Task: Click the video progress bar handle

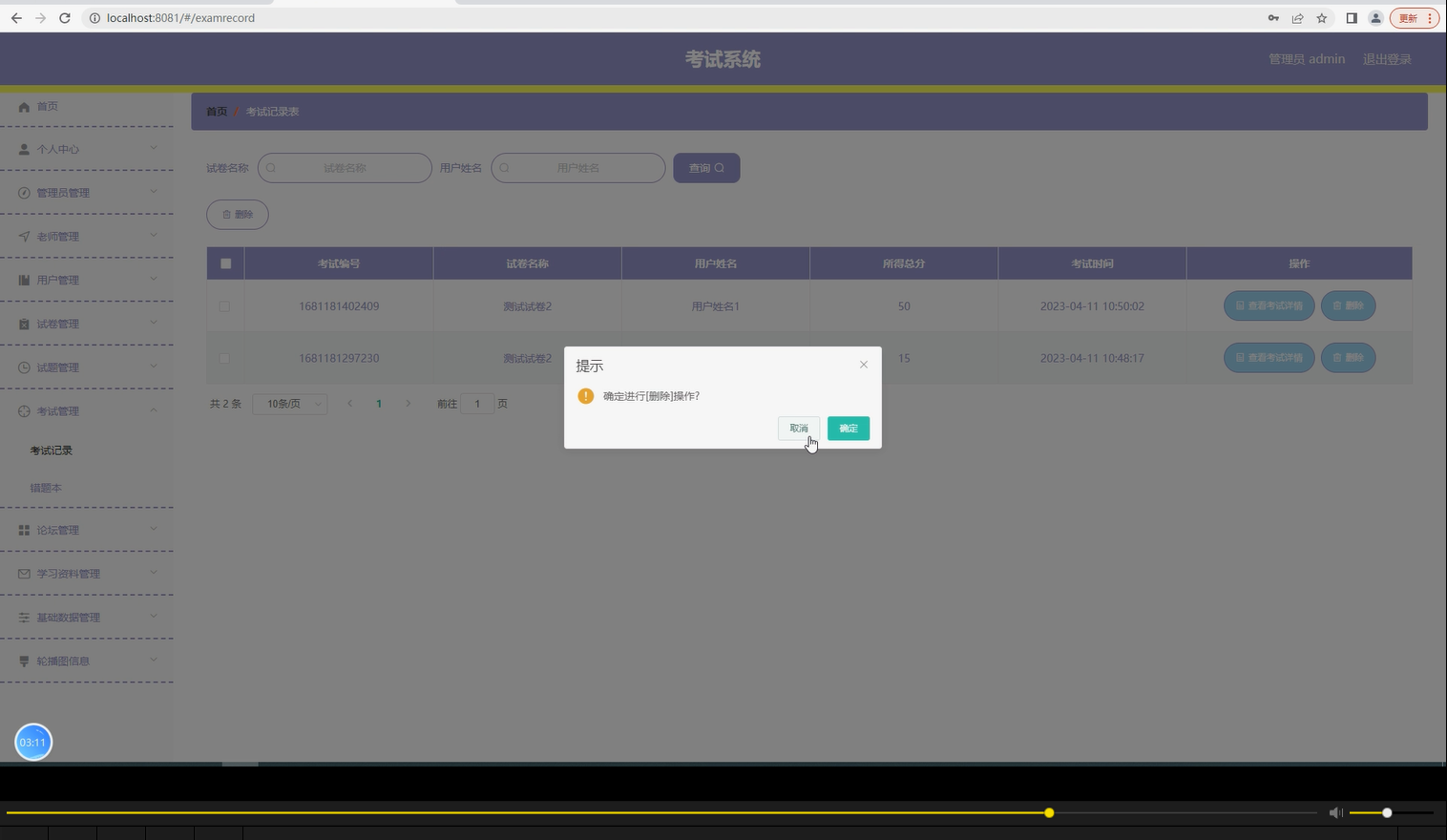Action: point(1049,813)
